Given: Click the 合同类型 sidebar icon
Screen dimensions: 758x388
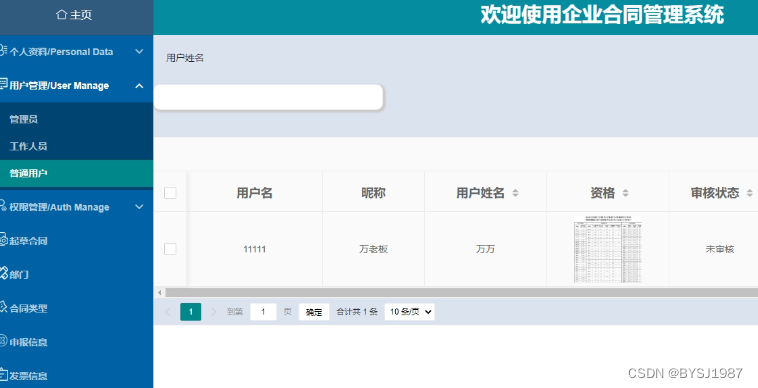Looking at the screenshot, I should [x=3, y=307].
